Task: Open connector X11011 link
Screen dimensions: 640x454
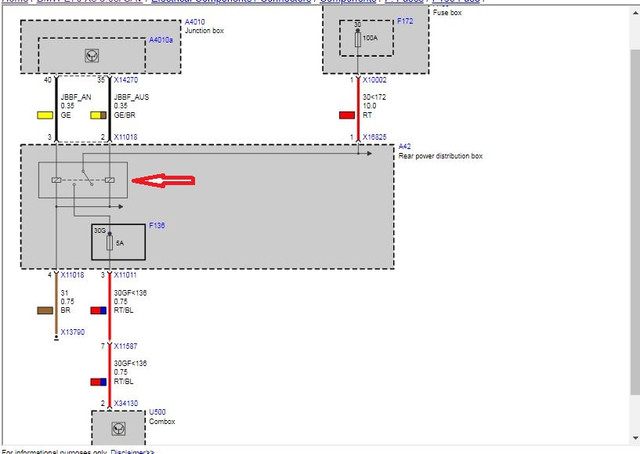Action: (125, 275)
